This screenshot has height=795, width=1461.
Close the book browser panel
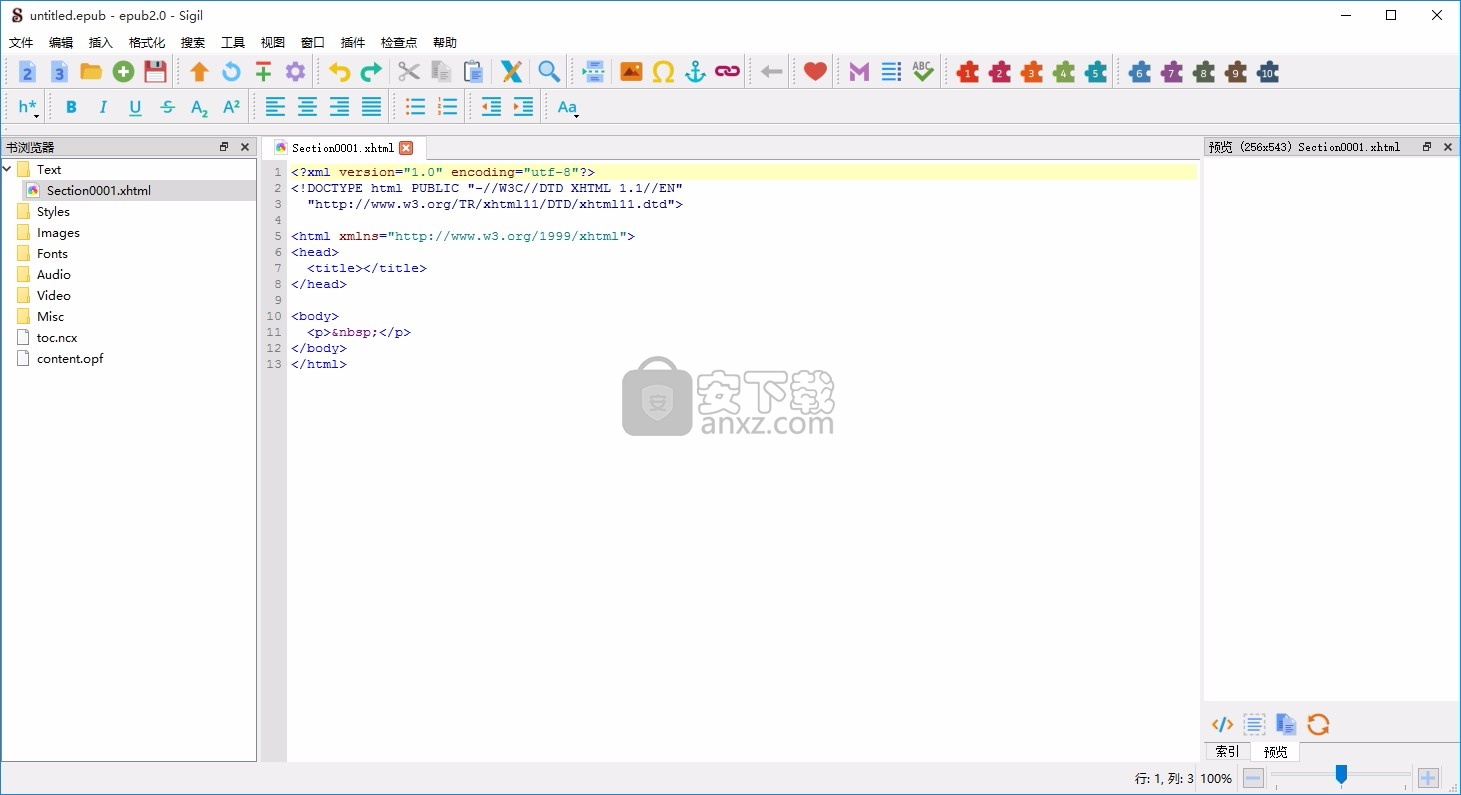click(x=245, y=147)
